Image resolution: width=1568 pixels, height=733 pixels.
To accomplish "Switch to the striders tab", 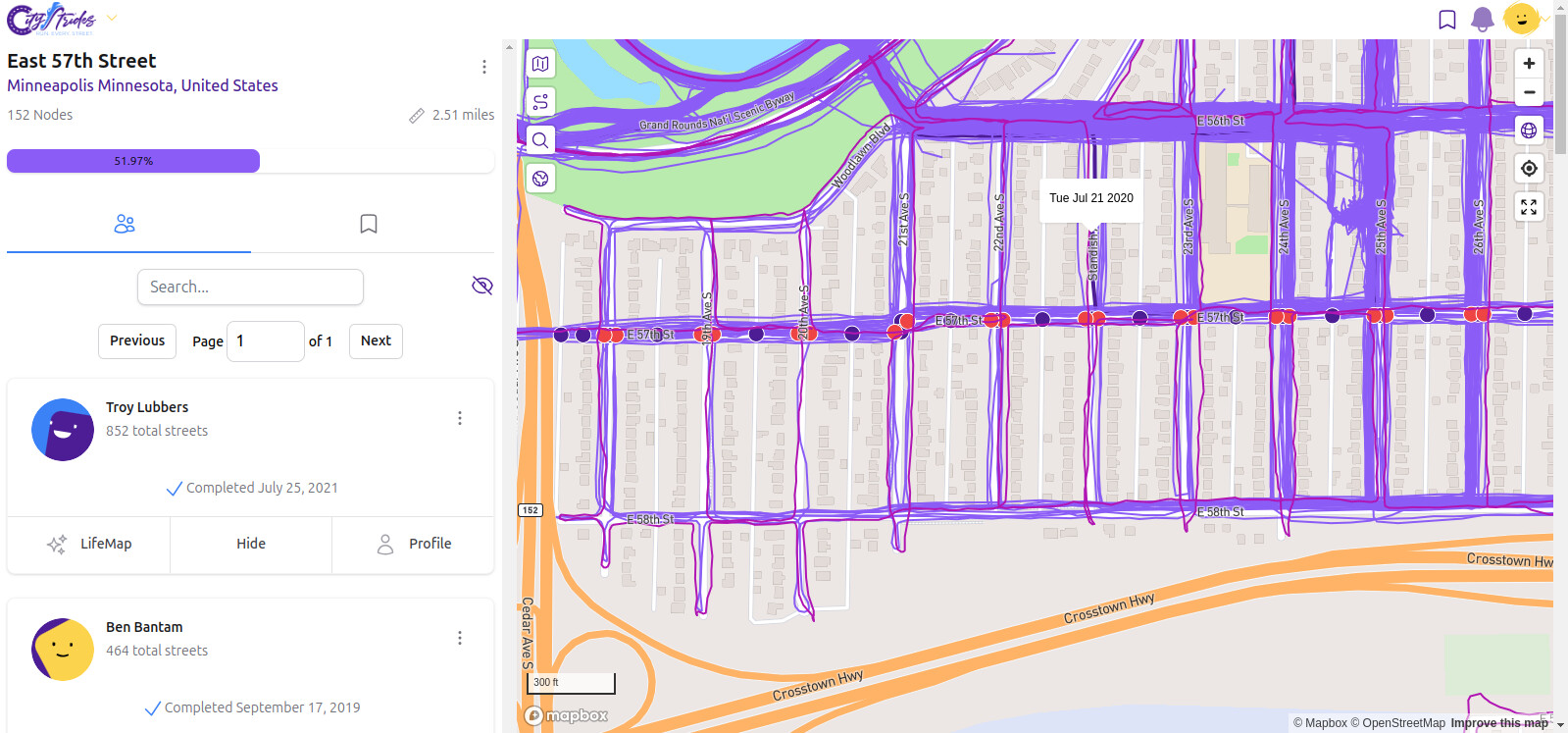I will pos(125,224).
